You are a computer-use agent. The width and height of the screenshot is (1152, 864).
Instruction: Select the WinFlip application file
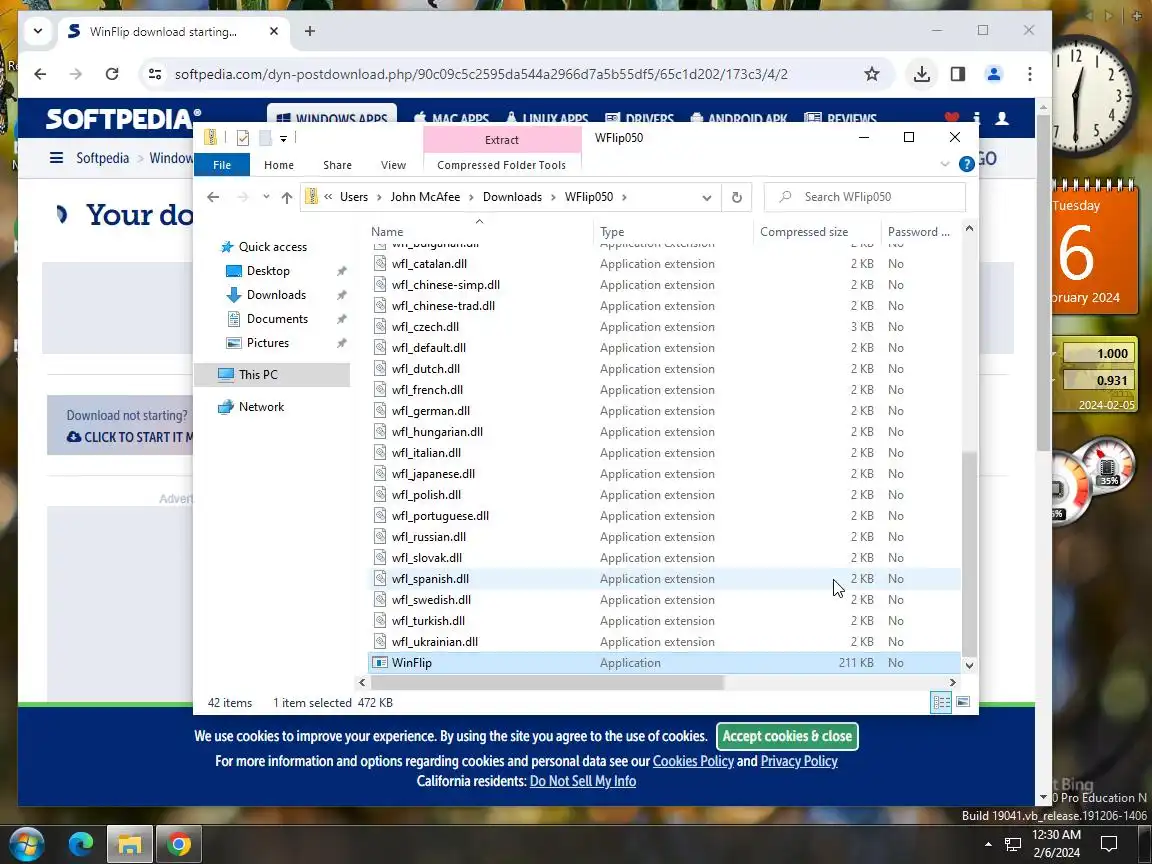click(663, 663)
